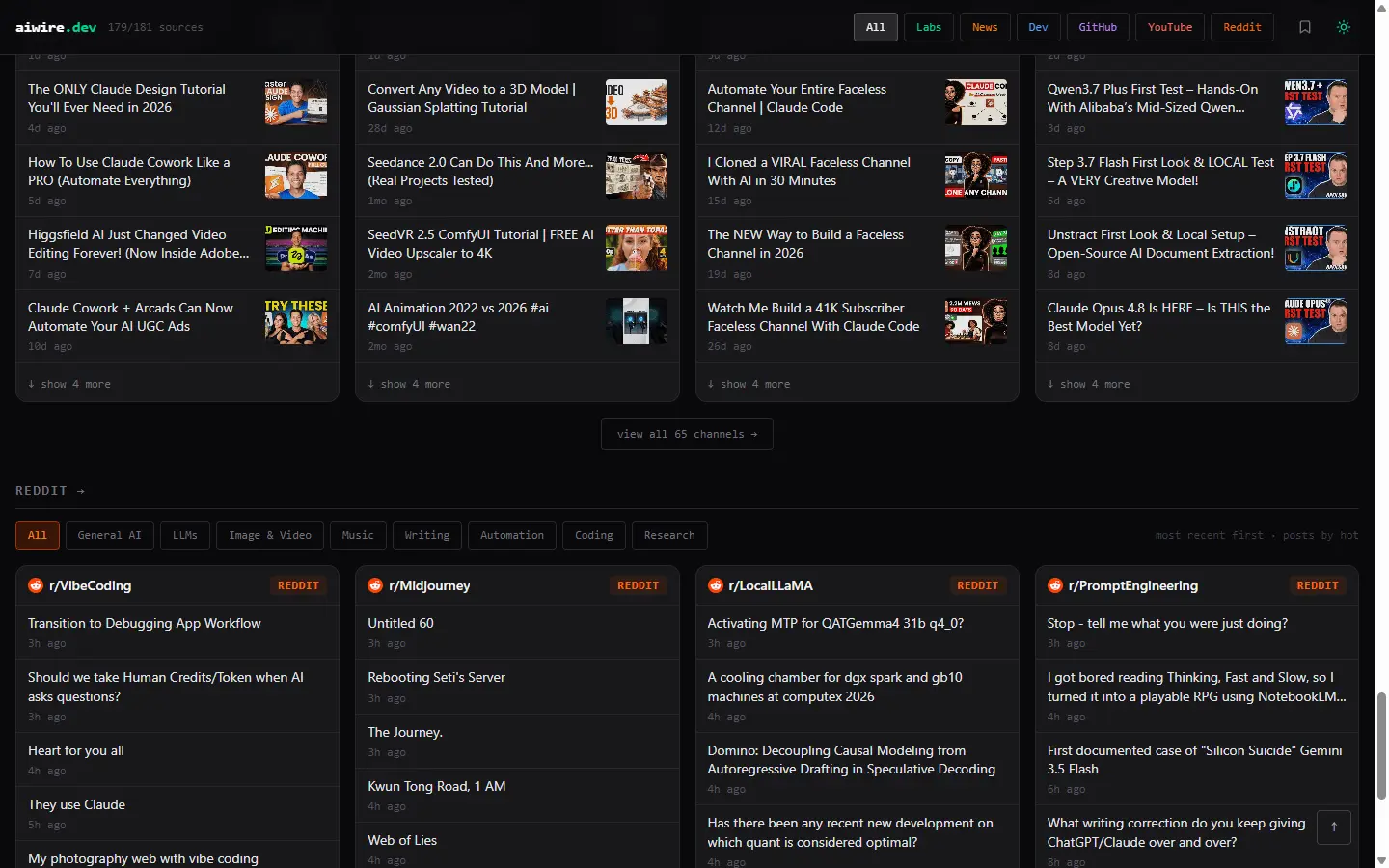This screenshot has width=1389, height=868.
Task: Open 41K Subscriber Faceless Channel thumbnail
Action: (976, 321)
